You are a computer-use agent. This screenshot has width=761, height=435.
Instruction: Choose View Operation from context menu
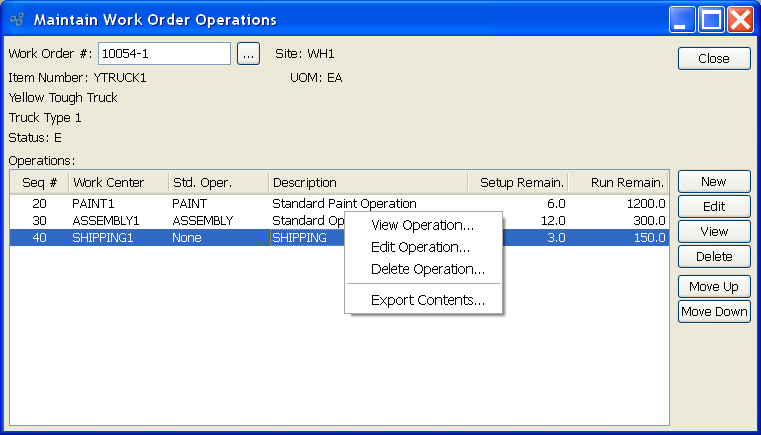[x=422, y=225]
